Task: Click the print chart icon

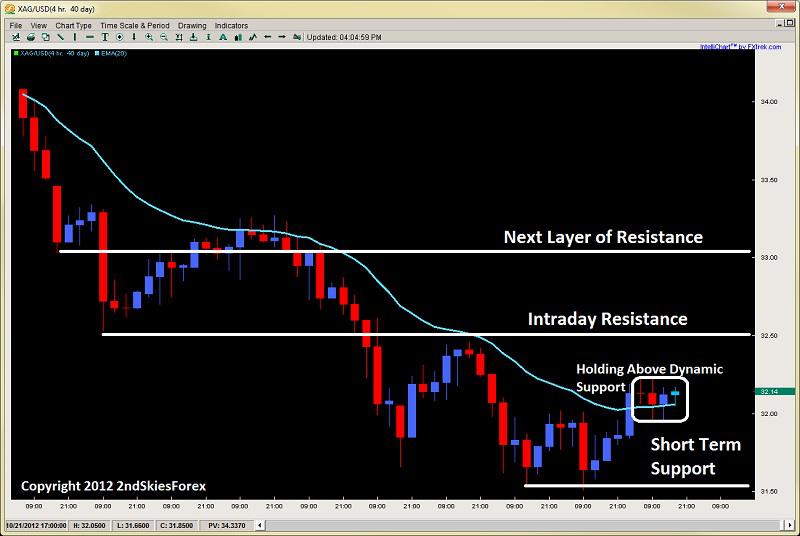Action: pos(31,37)
